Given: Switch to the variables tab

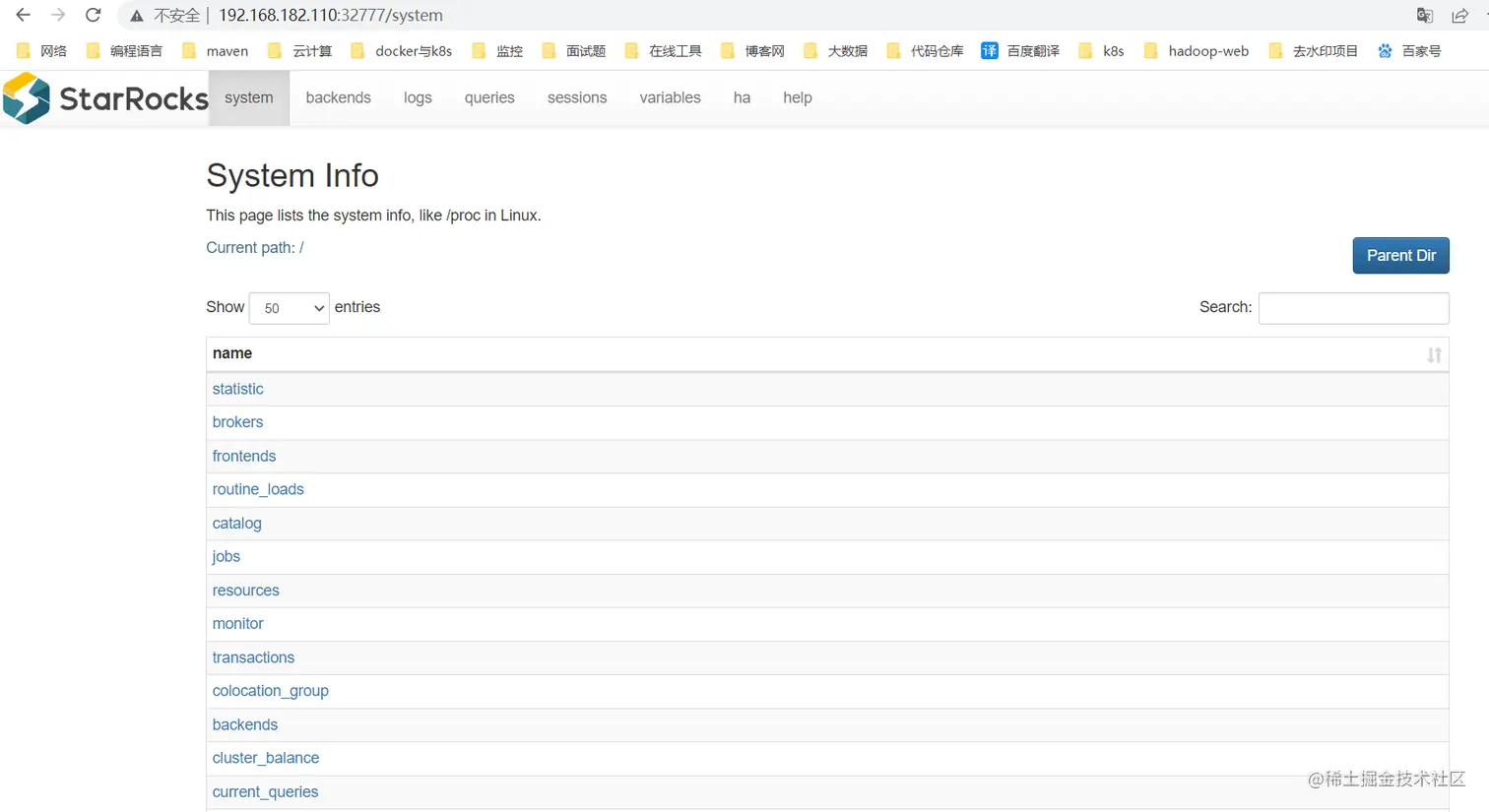Looking at the screenshot, I should (x=671, y=97).
